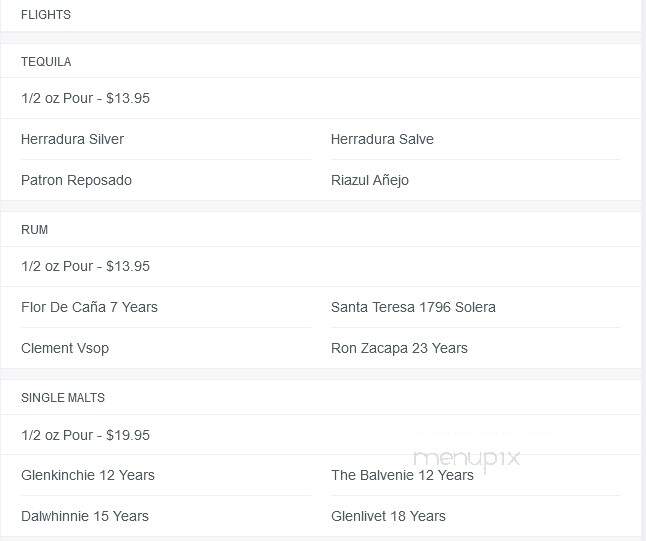Select Ron Zacapa 23 Years

pyautogui.click(x=399, y=348)
